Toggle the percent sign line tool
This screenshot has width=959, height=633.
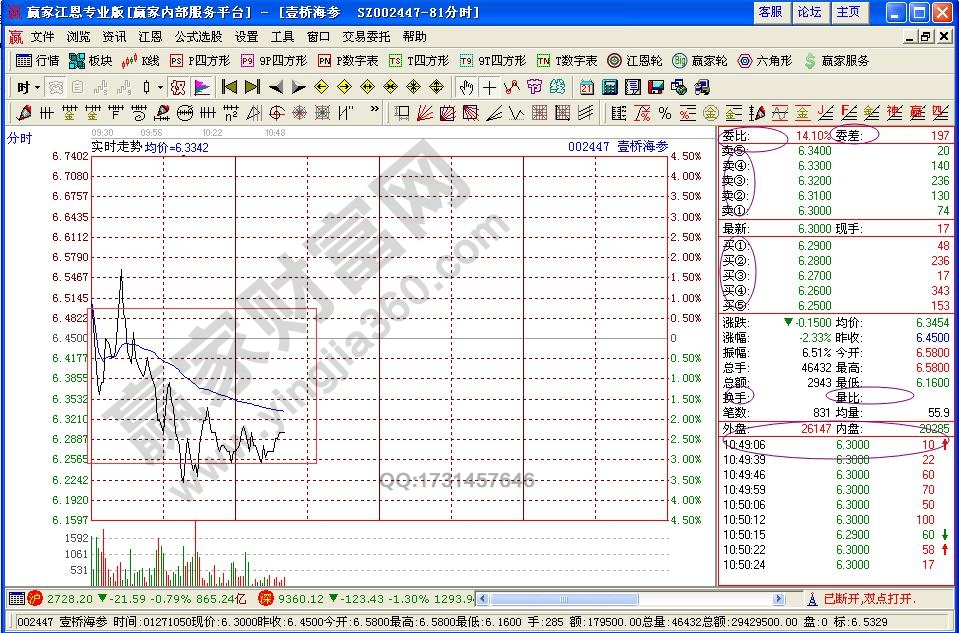click(x=665, y=112)
